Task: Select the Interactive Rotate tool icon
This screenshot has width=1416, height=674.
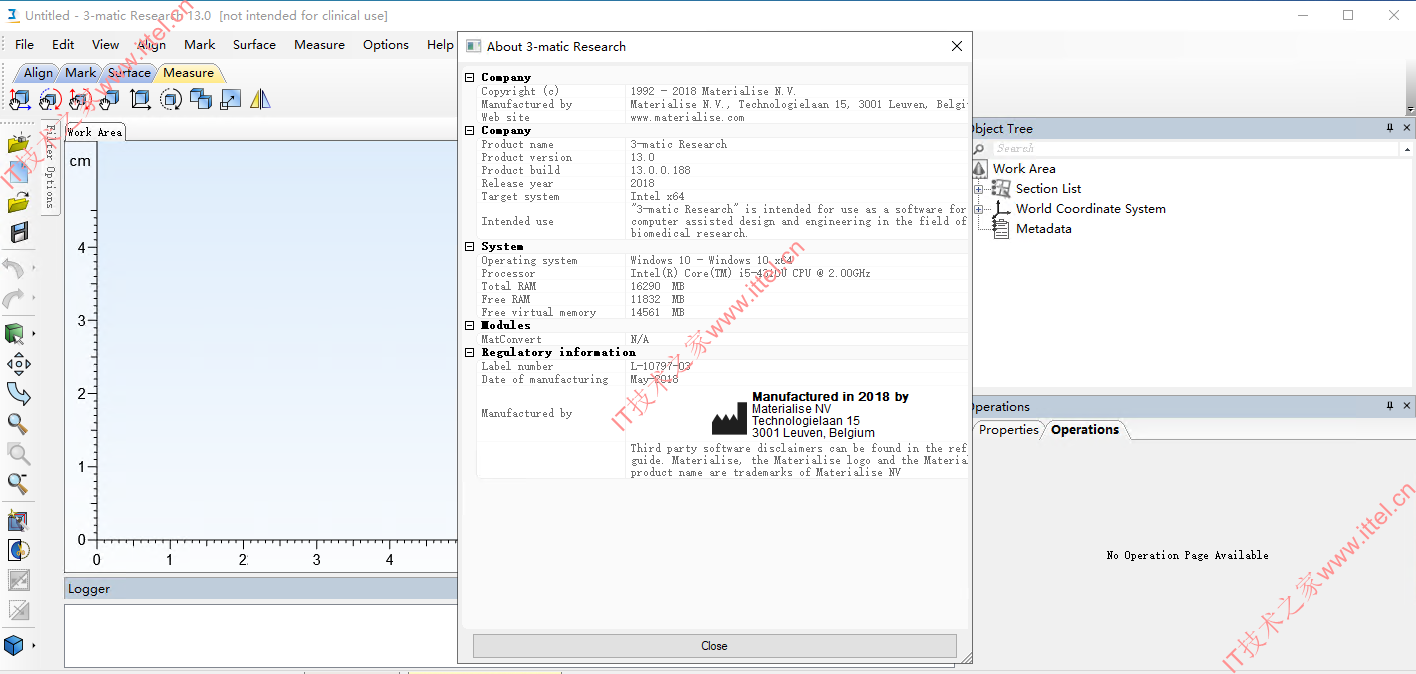Action: 50,99
